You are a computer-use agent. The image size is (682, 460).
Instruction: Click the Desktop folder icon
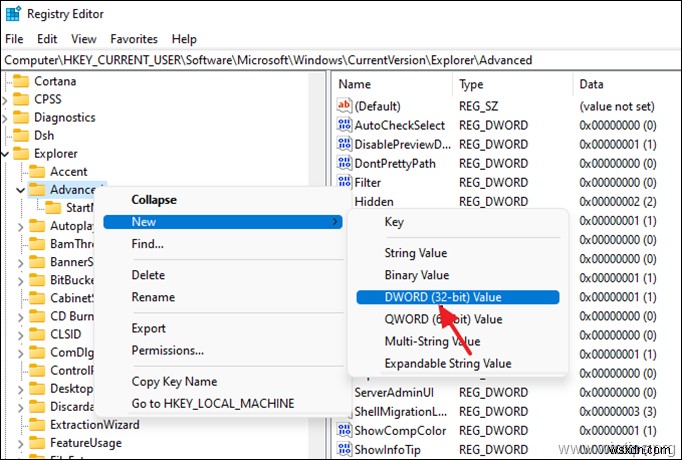point(37,389)
